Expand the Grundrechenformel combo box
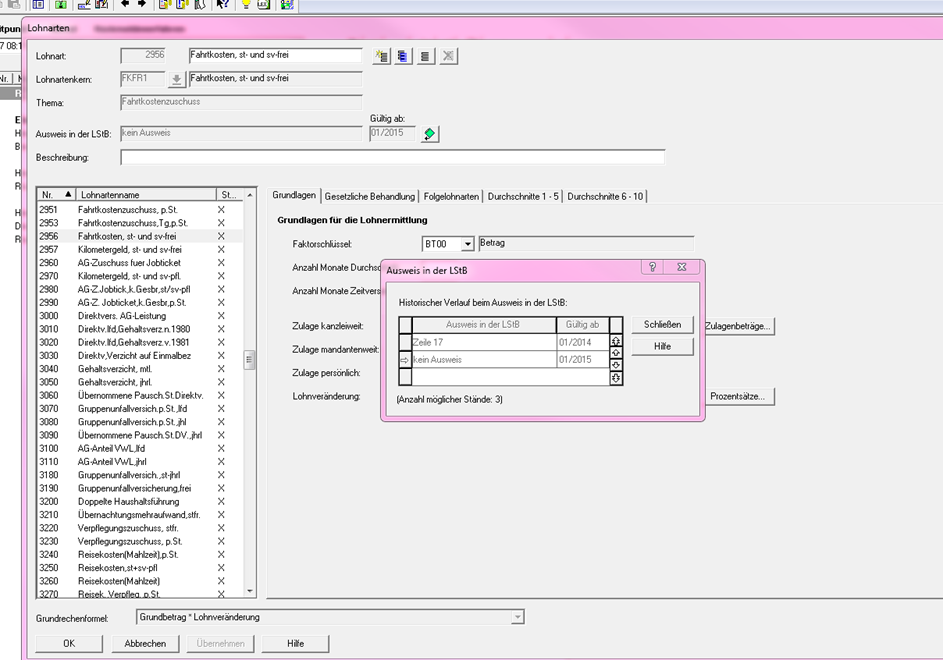943x660 pixels. [x=517, y=617]
